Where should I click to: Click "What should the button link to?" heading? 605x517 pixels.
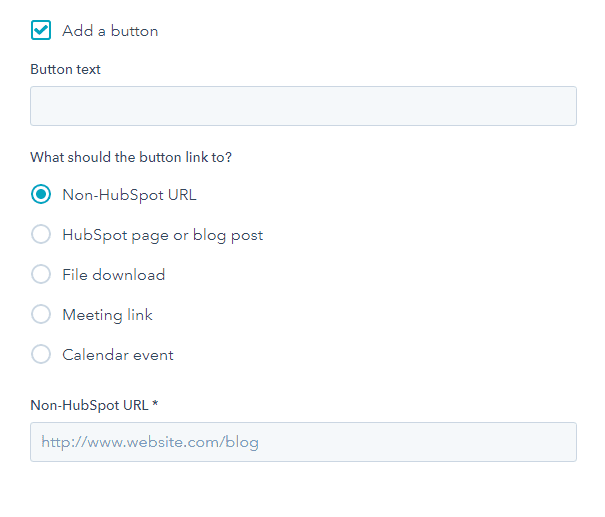click(x=138, y=157)
